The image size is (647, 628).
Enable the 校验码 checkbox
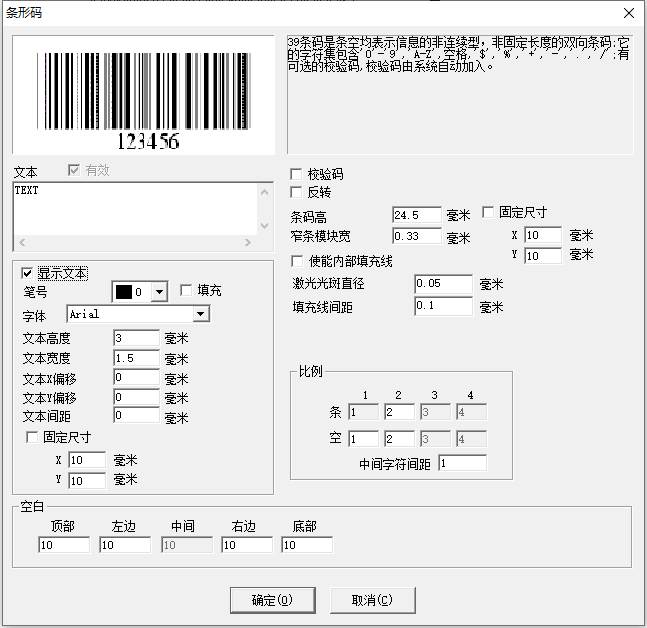[296, 174]
